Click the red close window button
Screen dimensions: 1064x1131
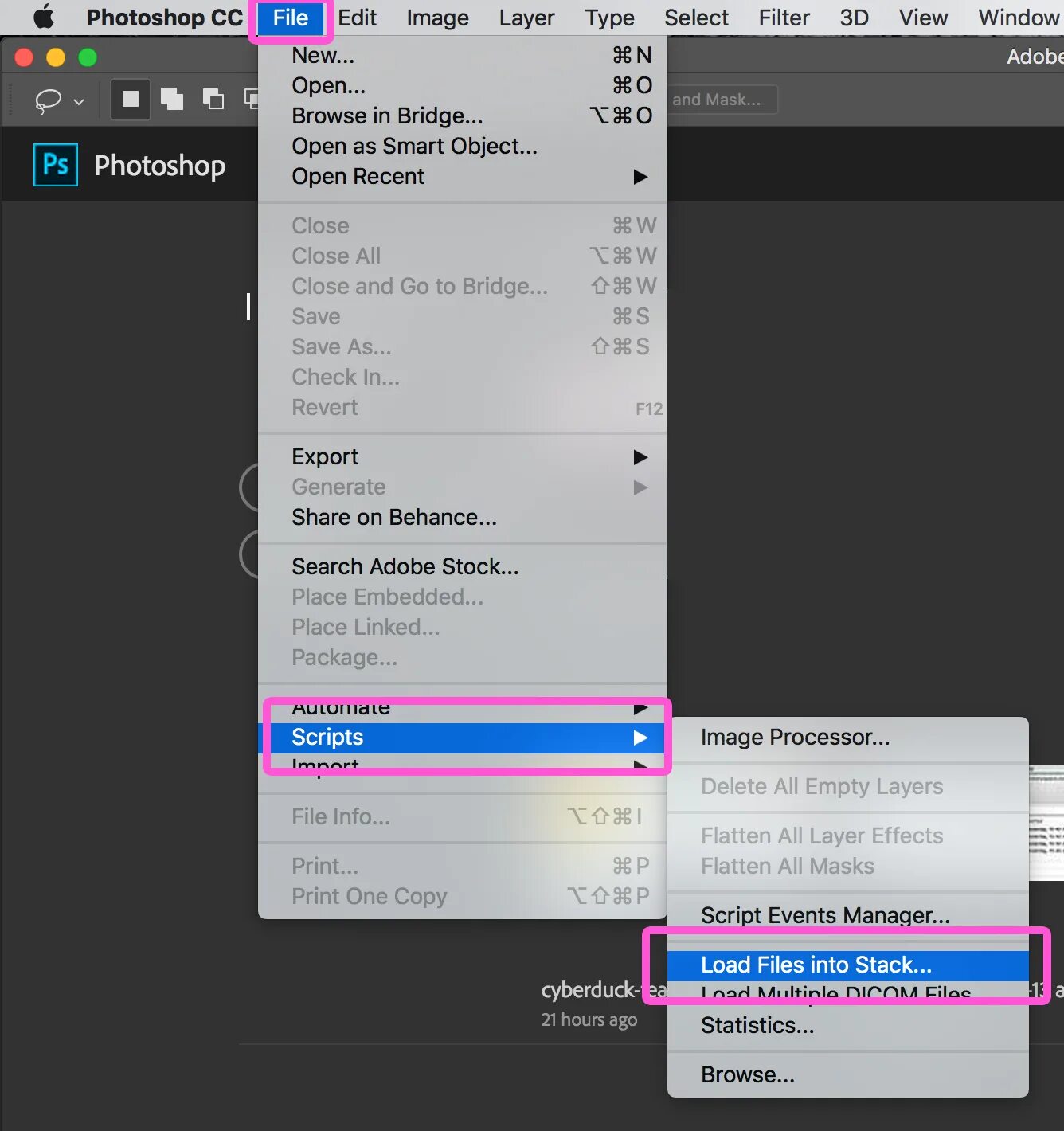coord(24,57)
